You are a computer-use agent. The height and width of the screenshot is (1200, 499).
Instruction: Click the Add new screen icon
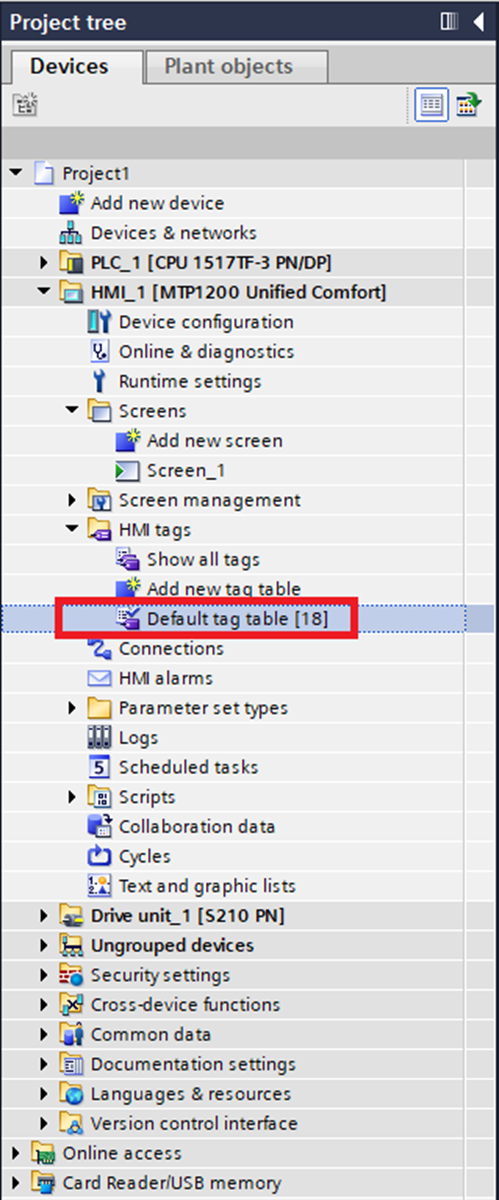(x=128, y=441)
